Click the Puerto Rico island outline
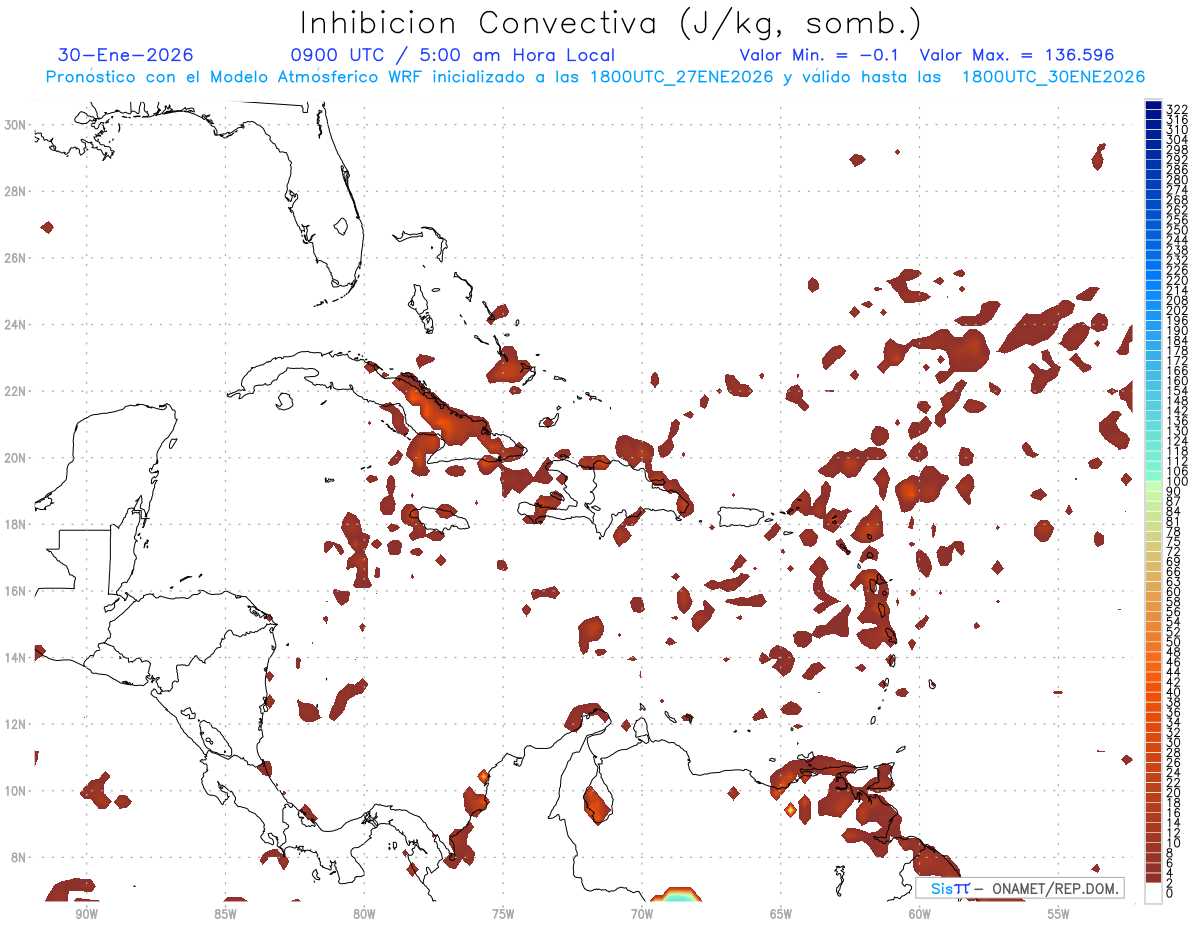 click(741, 516)
